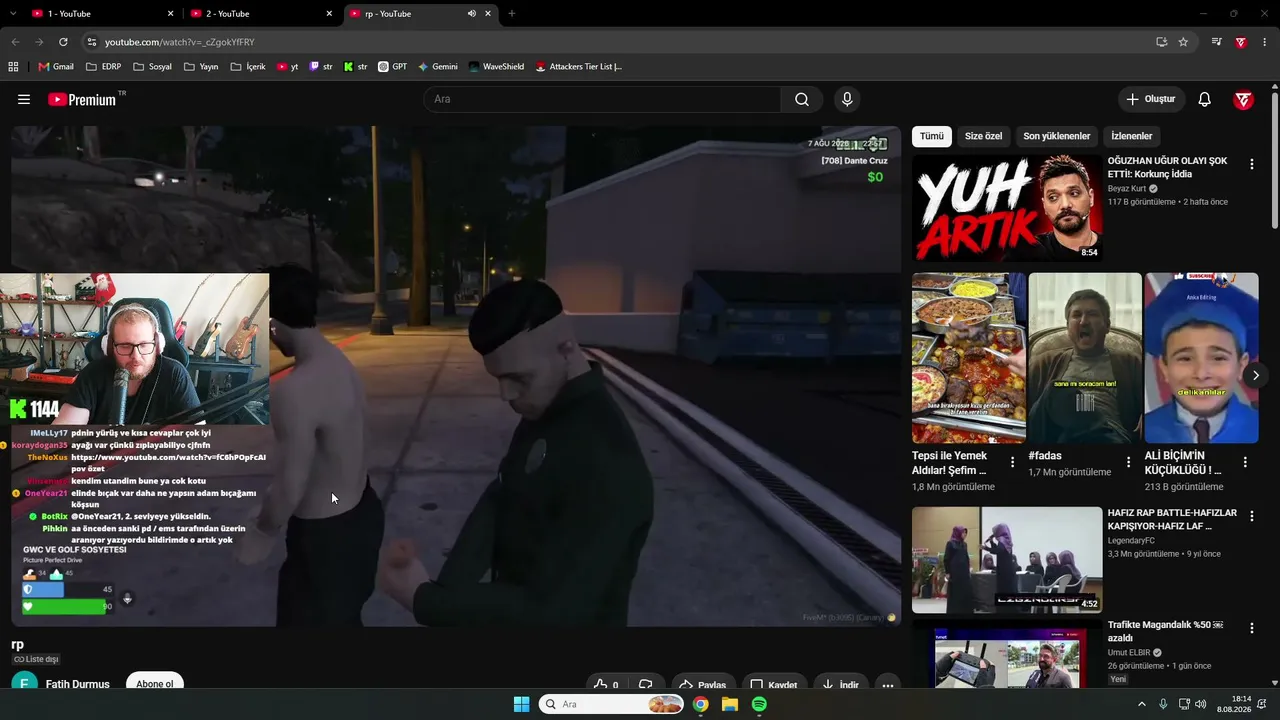
Task: Open Fatih Durmus channel link
Action: (78, 685)
